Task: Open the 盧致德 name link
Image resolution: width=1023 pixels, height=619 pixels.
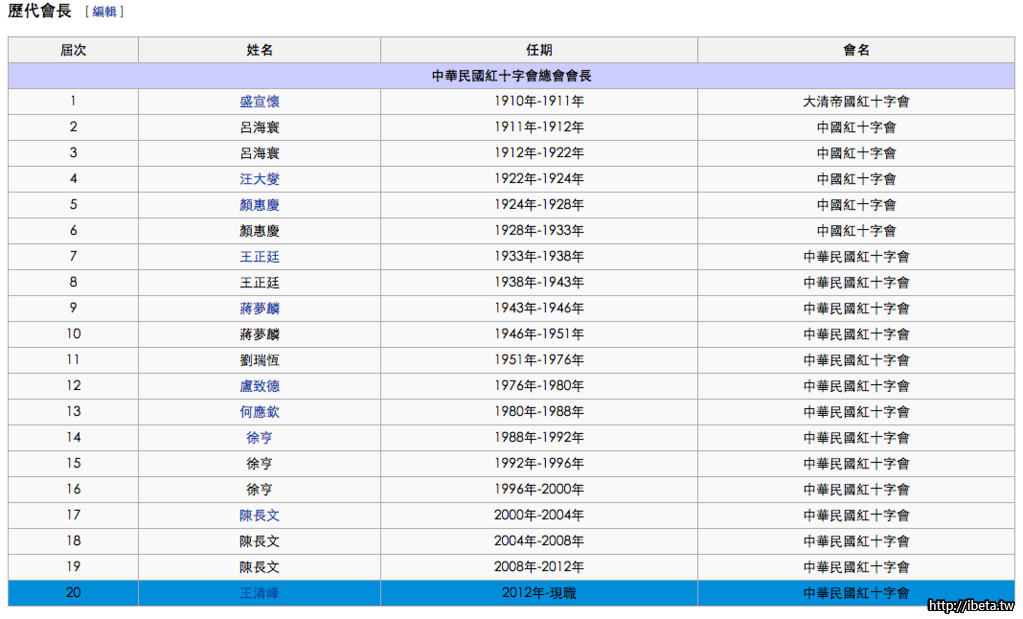Action: pyautogui.click(x=259, y=386)
